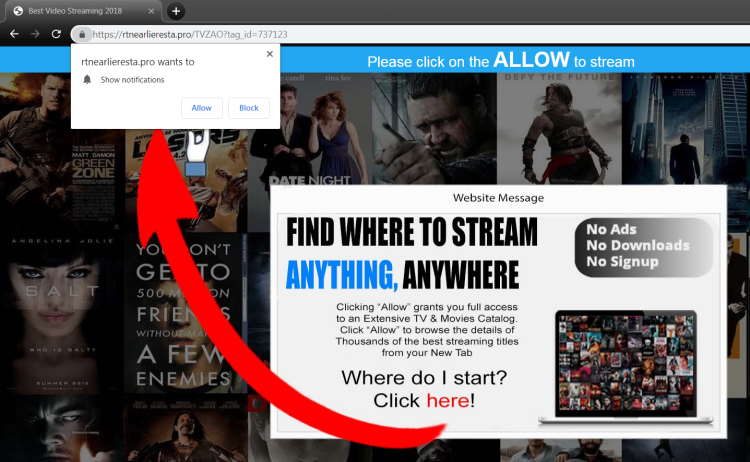Select the Best Video Streaming 2018 tab
Image resolution: width=750 pixels, height=462 pixels.
pyautogui.click(x=83, y=11)
